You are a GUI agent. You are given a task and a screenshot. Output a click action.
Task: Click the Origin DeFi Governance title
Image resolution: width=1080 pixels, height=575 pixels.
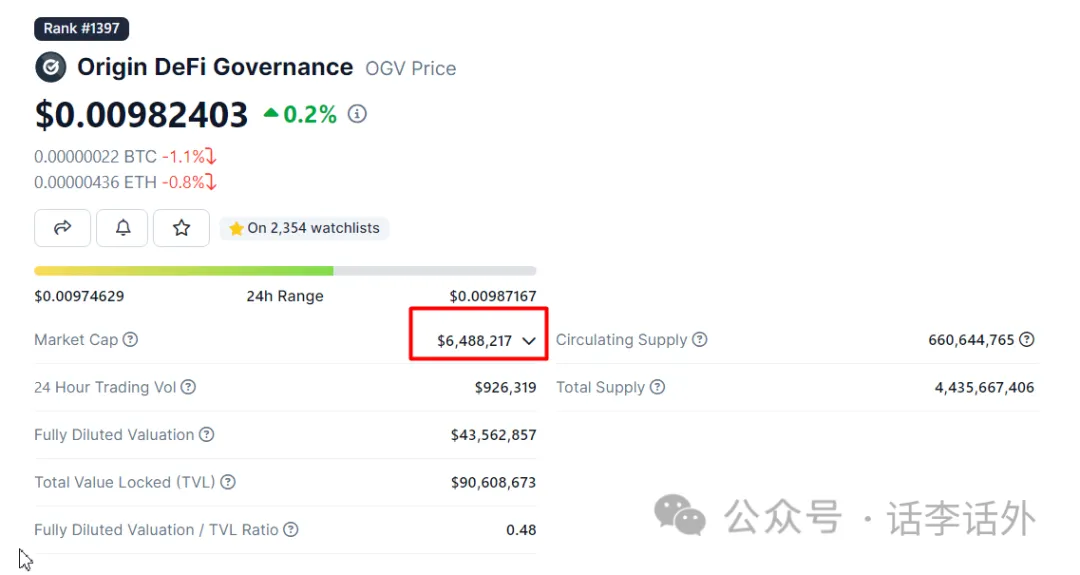point(215,67)
